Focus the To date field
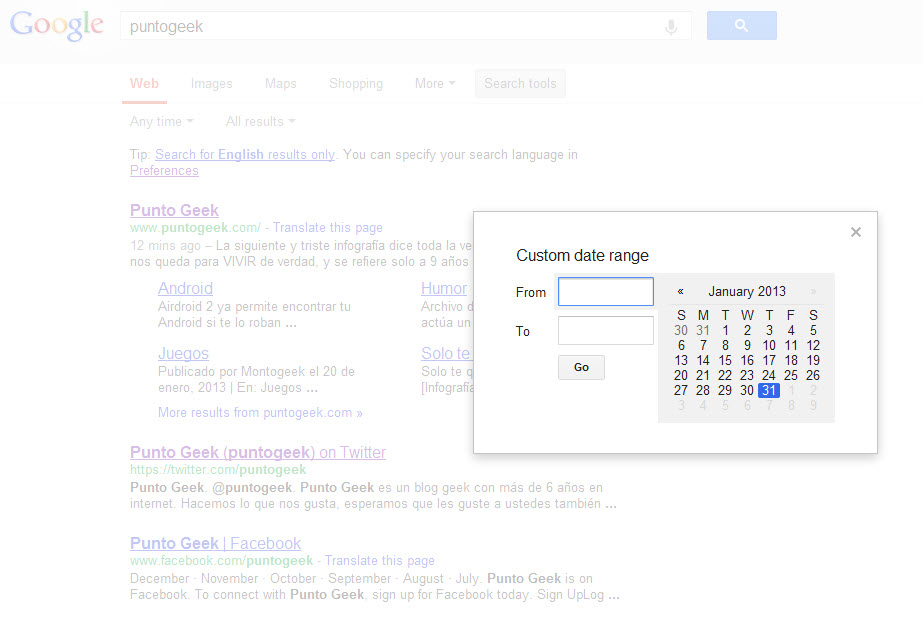 (606, 331)
